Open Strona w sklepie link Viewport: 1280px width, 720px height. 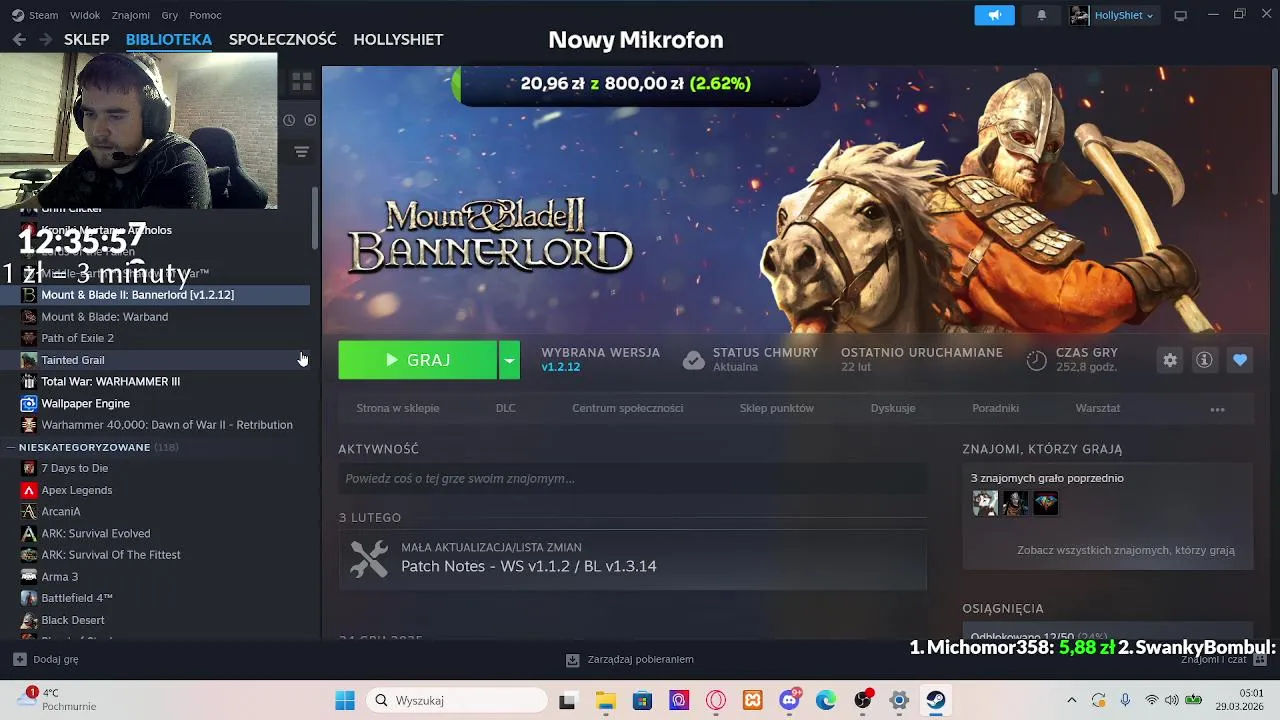pos(398,408)
